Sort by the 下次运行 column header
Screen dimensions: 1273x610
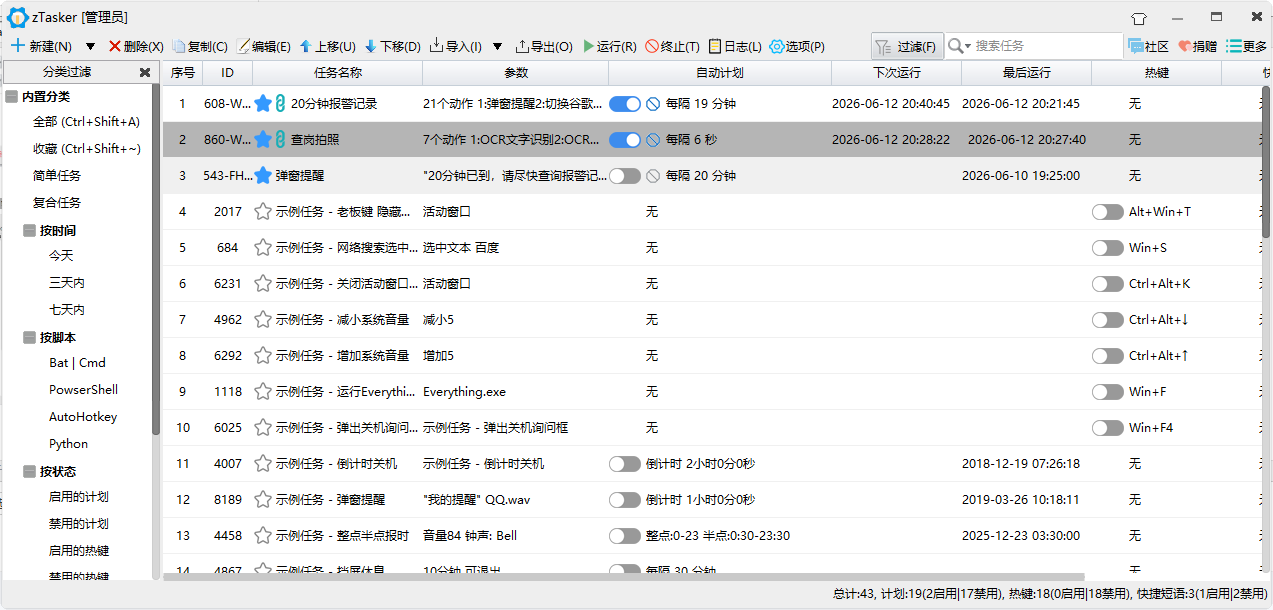[896, 73]
